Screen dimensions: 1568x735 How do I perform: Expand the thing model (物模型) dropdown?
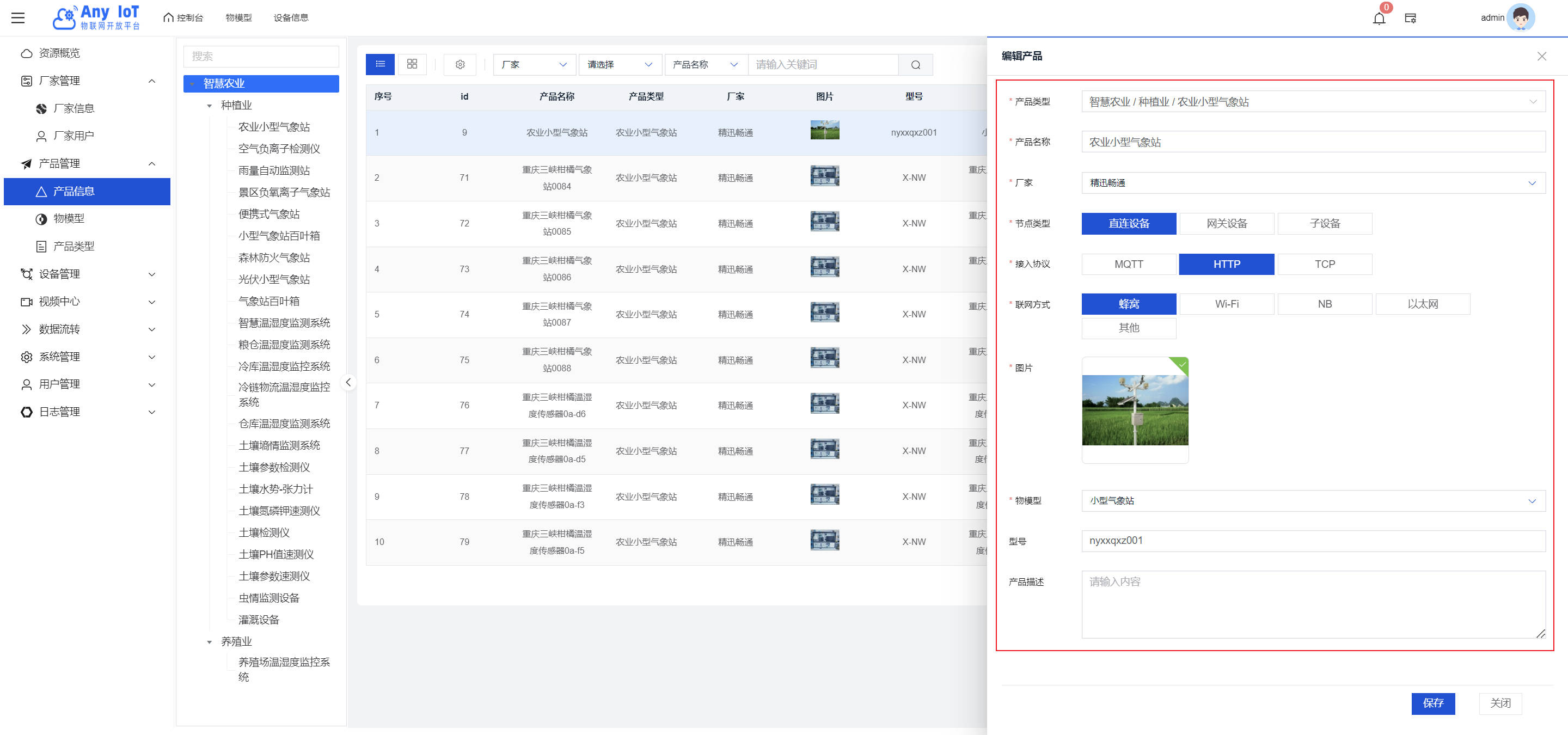[1313, 500]
